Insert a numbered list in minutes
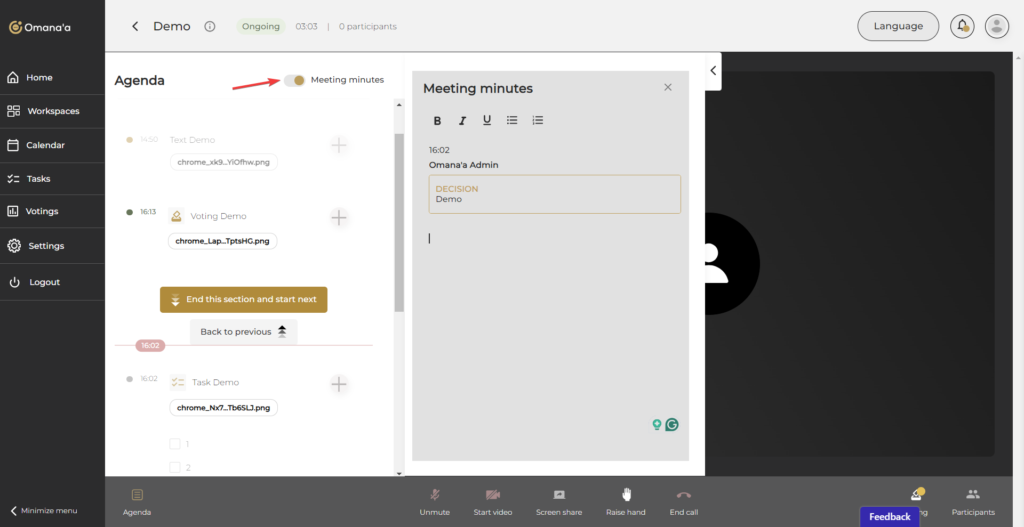 [x=538, y=121]
